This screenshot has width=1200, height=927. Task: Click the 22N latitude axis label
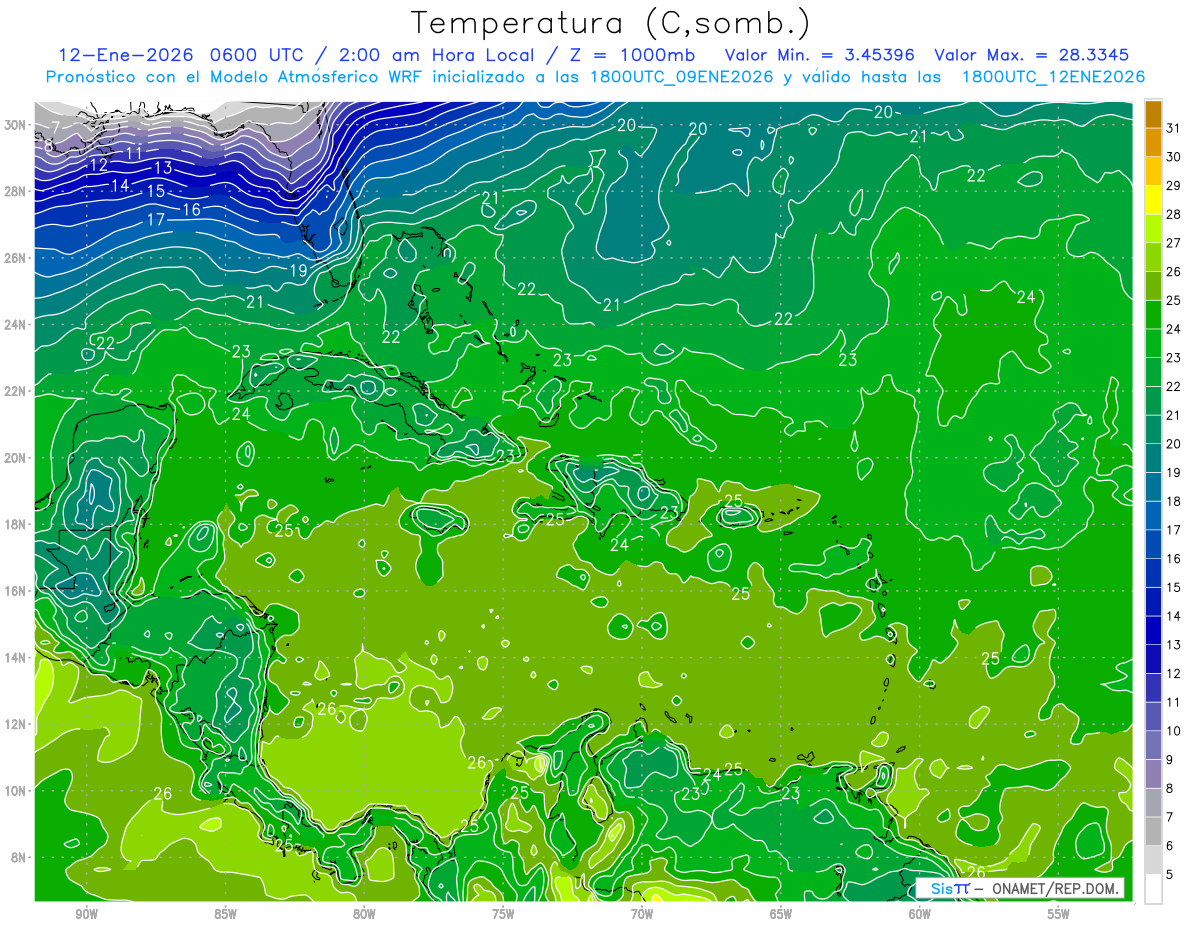17,391
